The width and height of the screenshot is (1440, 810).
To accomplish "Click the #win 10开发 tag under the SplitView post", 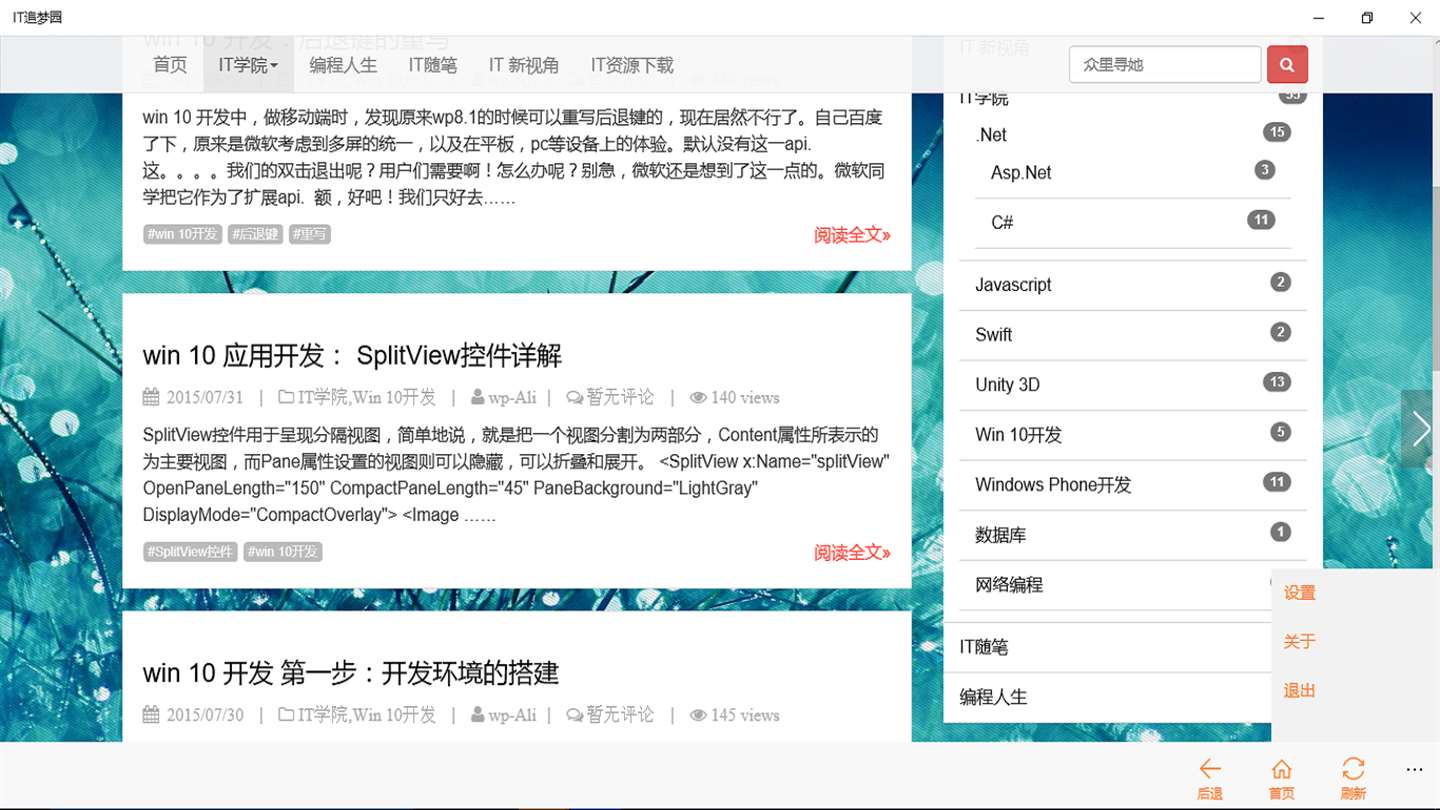I will pyautogui.click(x=283, y=552).
